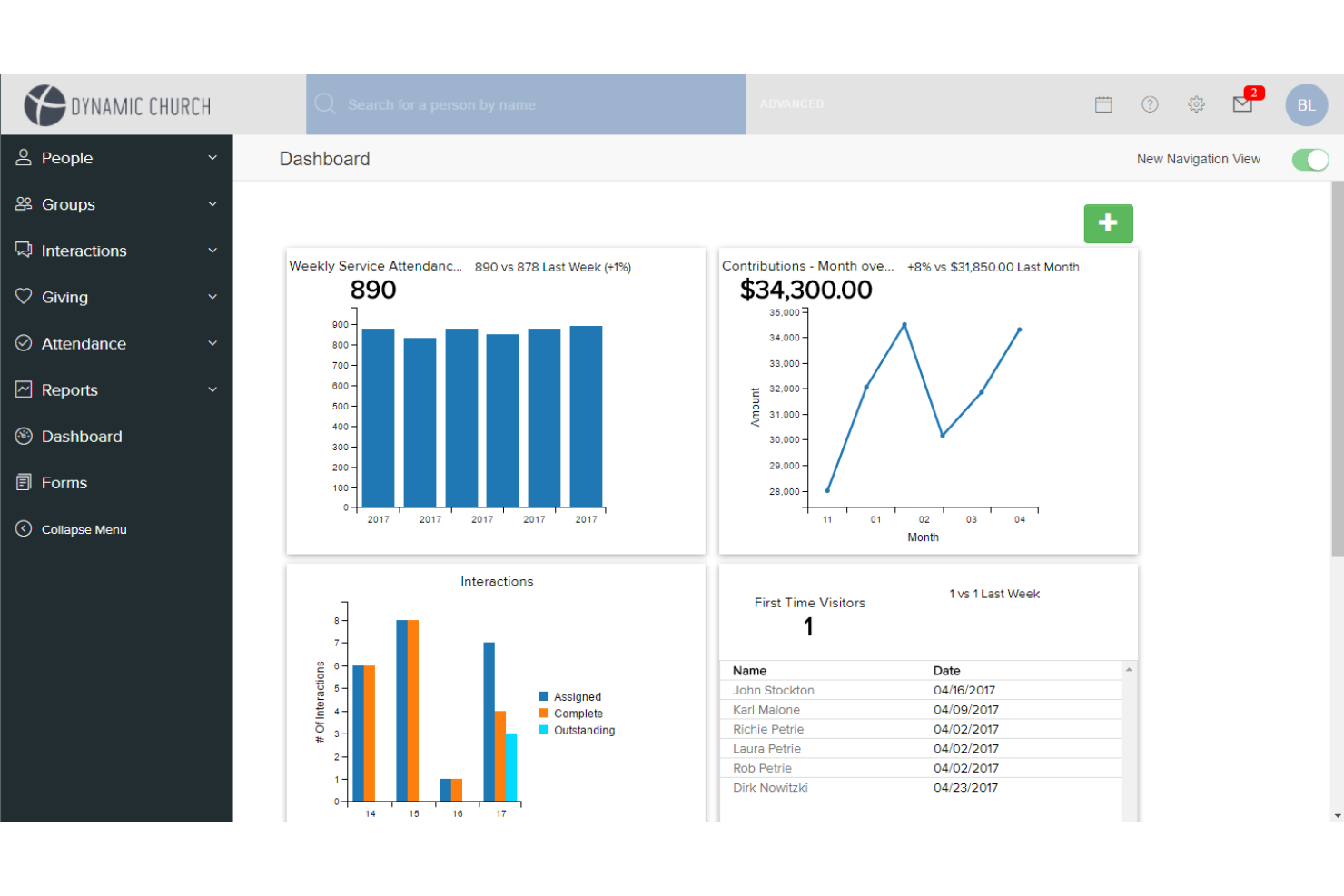Screen dimensions: 1344x896
Task: Toggle the New Navigation View switch
Action: [x=1309, y=159]
